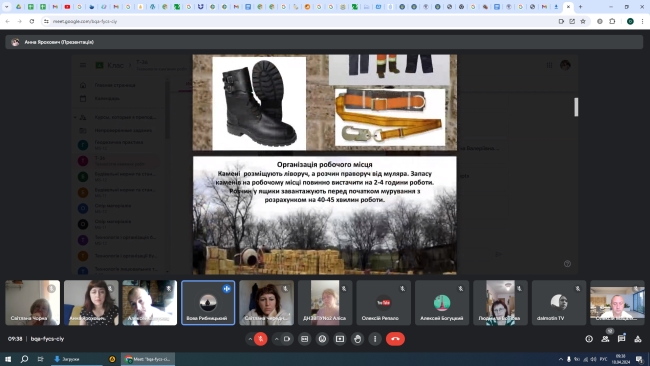Click the present screen button
This screenshot has width=650, height=366.
[340, 339]
